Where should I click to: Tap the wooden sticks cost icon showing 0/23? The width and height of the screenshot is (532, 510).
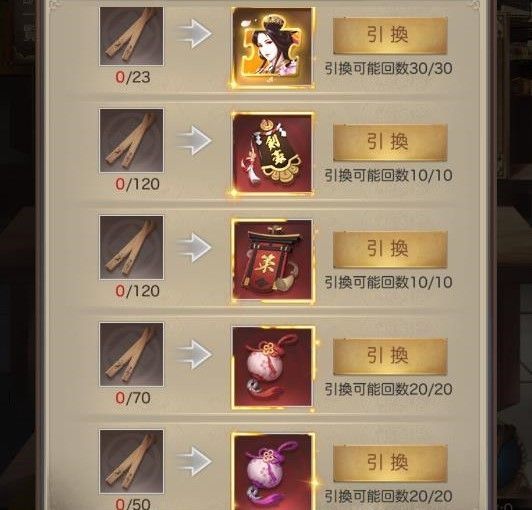click(131, 36)
